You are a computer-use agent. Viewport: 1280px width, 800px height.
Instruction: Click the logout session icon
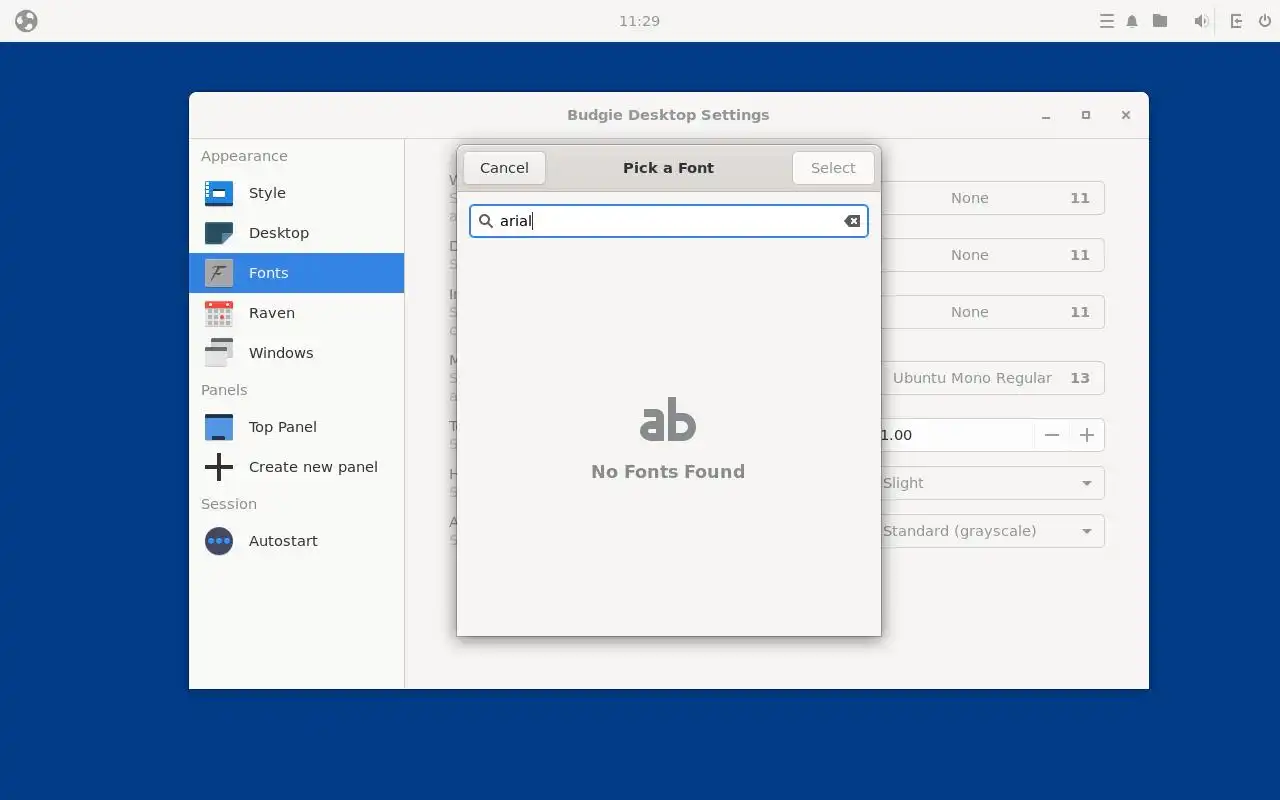coord(1236,21)
